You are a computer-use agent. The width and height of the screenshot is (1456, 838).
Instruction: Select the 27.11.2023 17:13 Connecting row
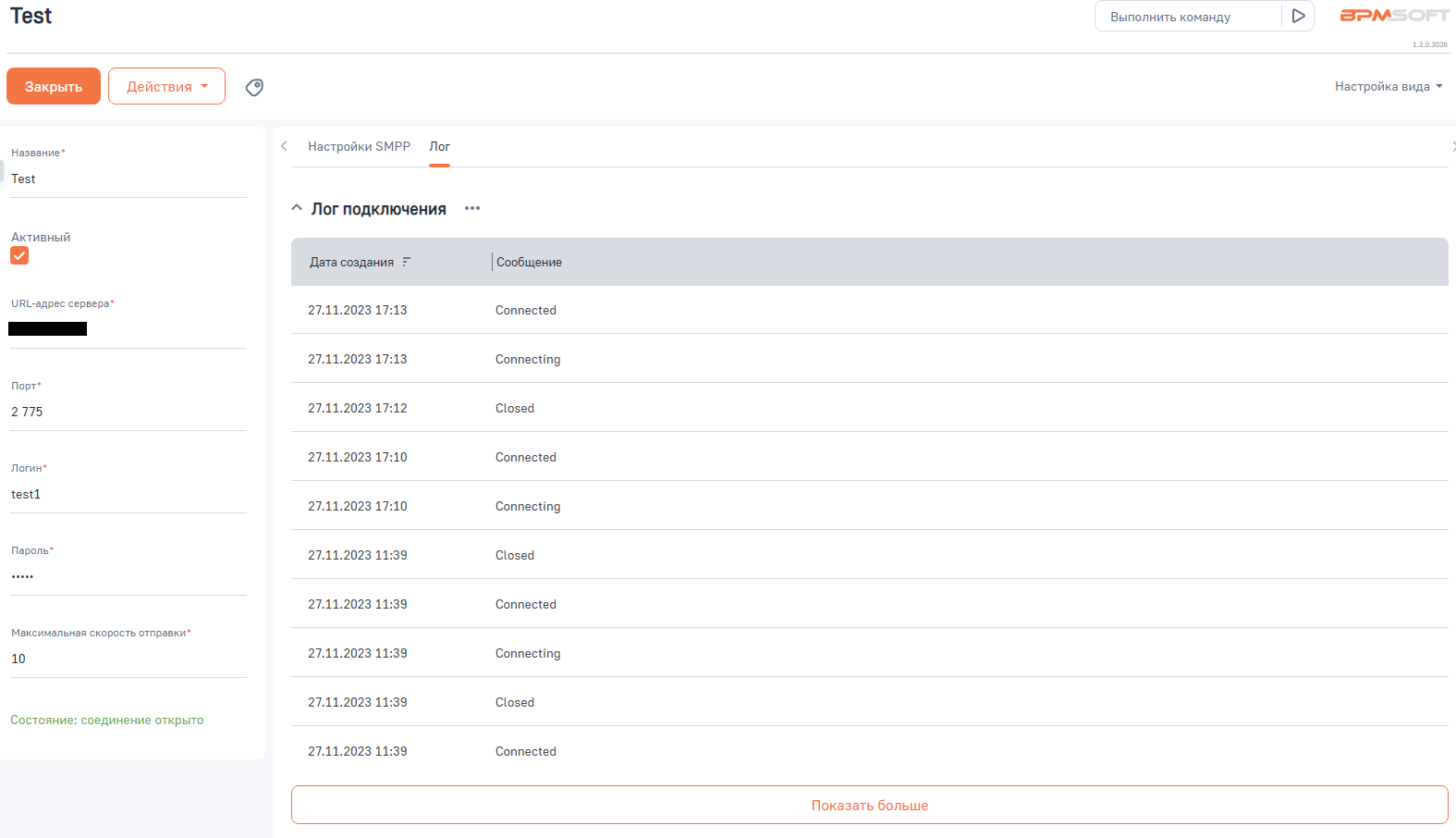pos(869,359)
